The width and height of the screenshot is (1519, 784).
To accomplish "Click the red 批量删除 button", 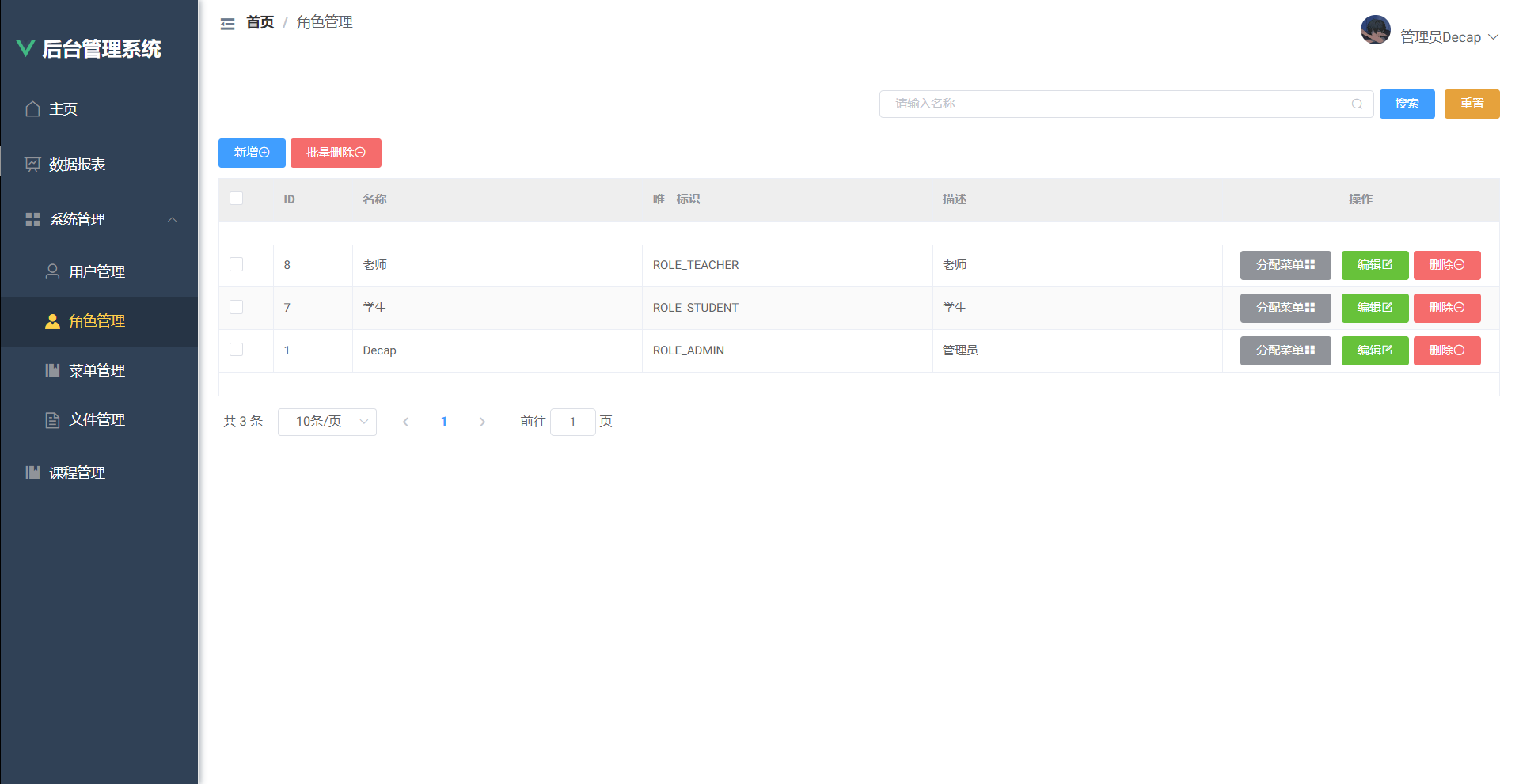I will pyautogui.click(x=336, y=153).
